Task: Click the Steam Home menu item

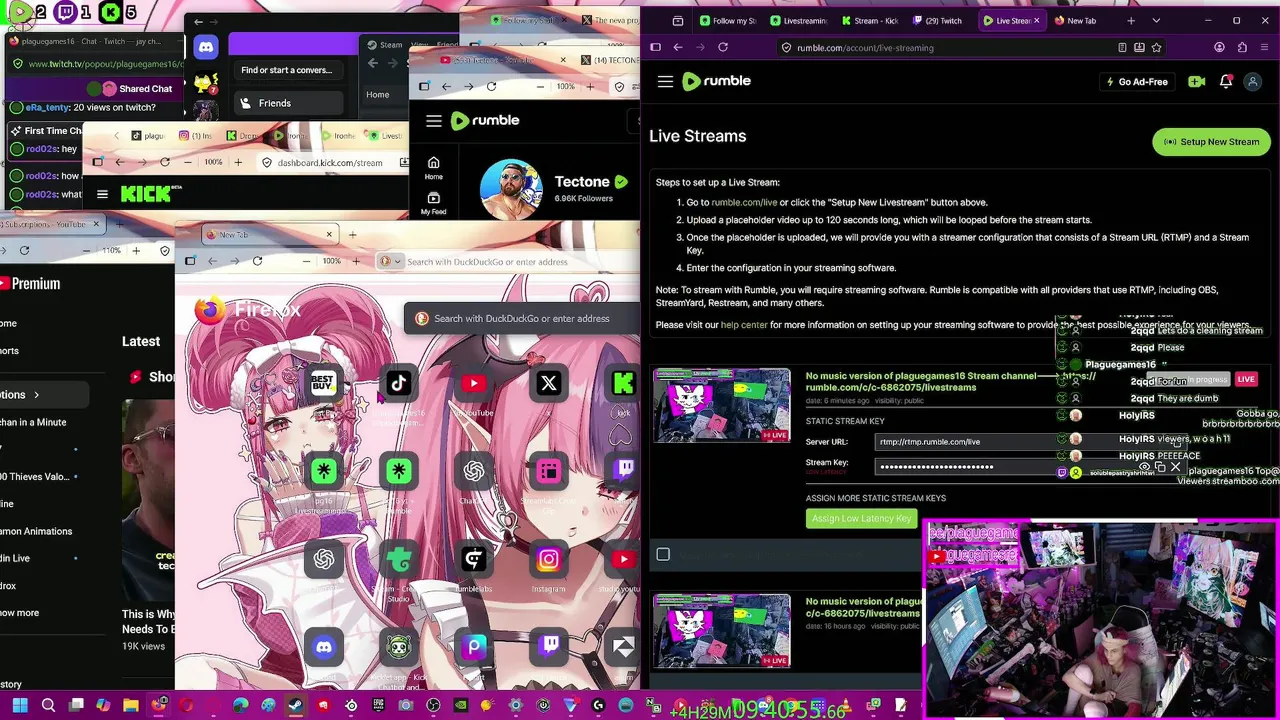Action: 377,95
